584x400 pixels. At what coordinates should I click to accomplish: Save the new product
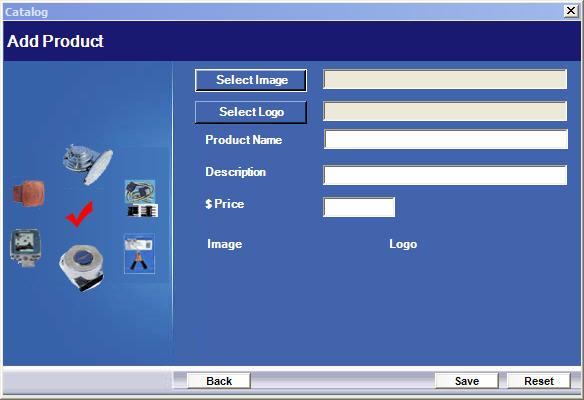pyautogui.click(x=467, y=381)
